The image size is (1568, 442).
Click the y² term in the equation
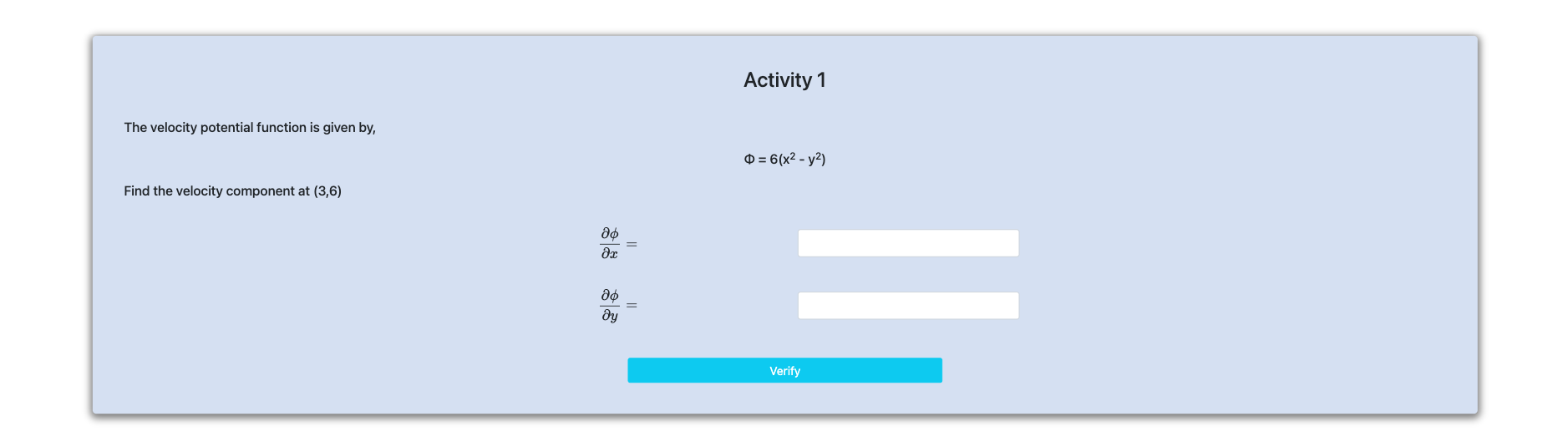click(814, 159)
